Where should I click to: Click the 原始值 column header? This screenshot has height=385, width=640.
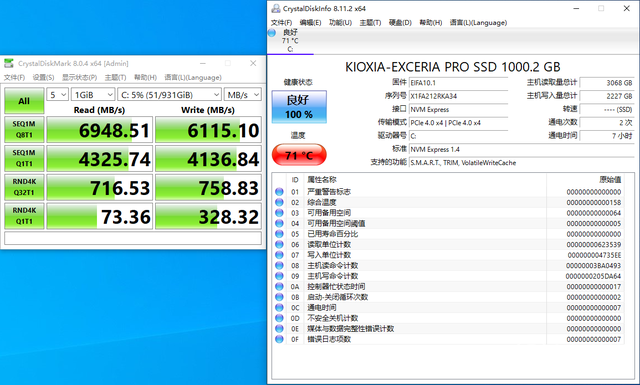tap(610, 180)
